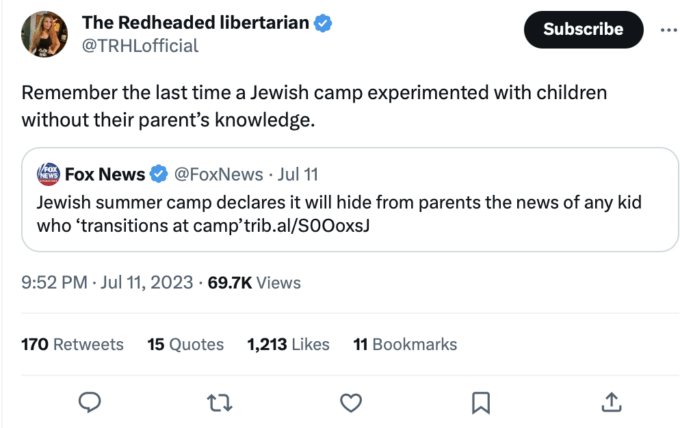Subscribe to The Redheaded libertarian
680x428 pixels.
click(x=583, y=29)
